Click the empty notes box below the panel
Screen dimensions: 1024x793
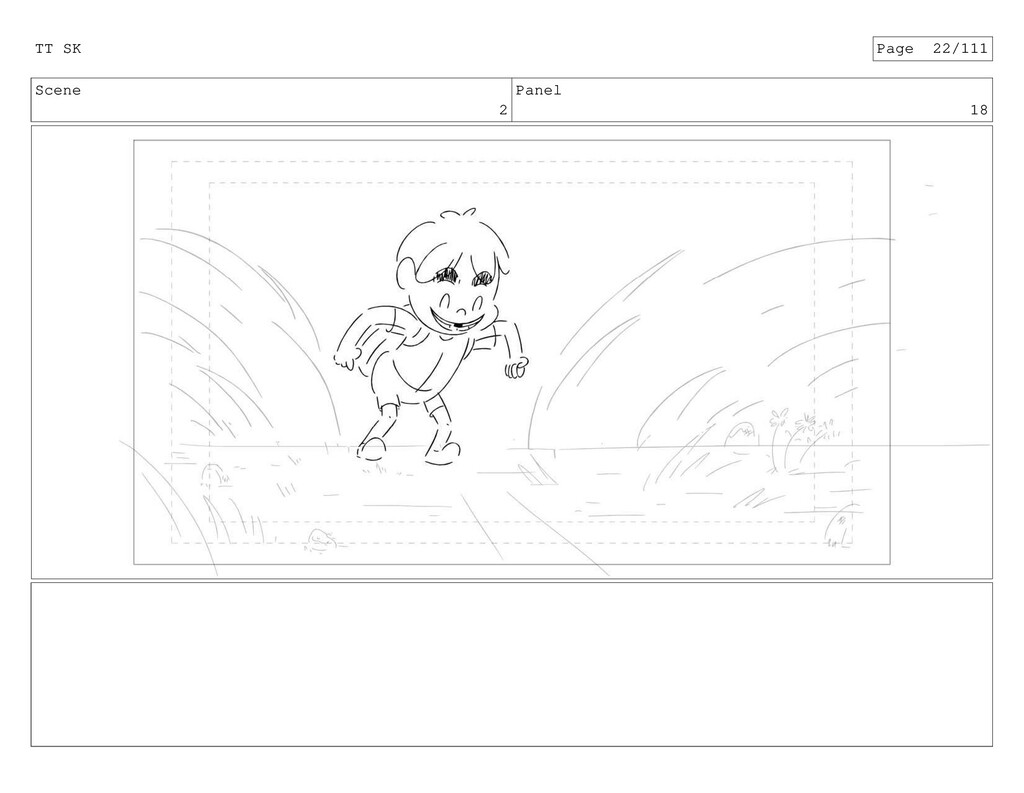click(x=511, y=664)
